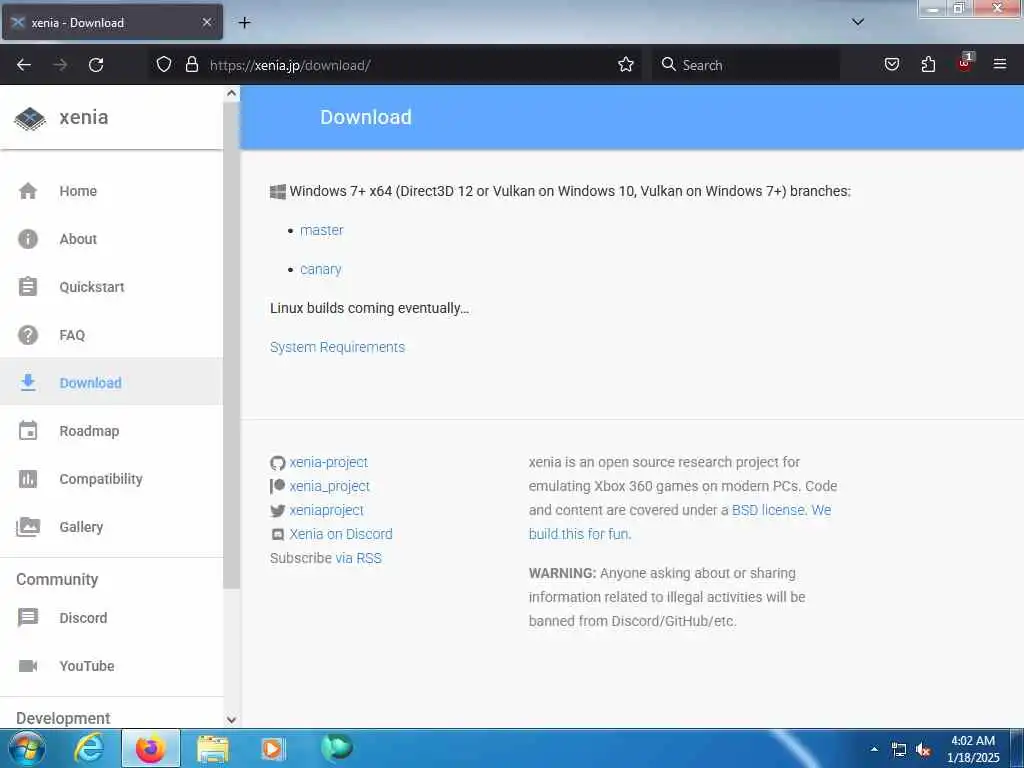This screenshot has width=1024, height=768.
Task: Show hidden system tray icons arrow
Action: pyautogui.click(x=874, y=749)
